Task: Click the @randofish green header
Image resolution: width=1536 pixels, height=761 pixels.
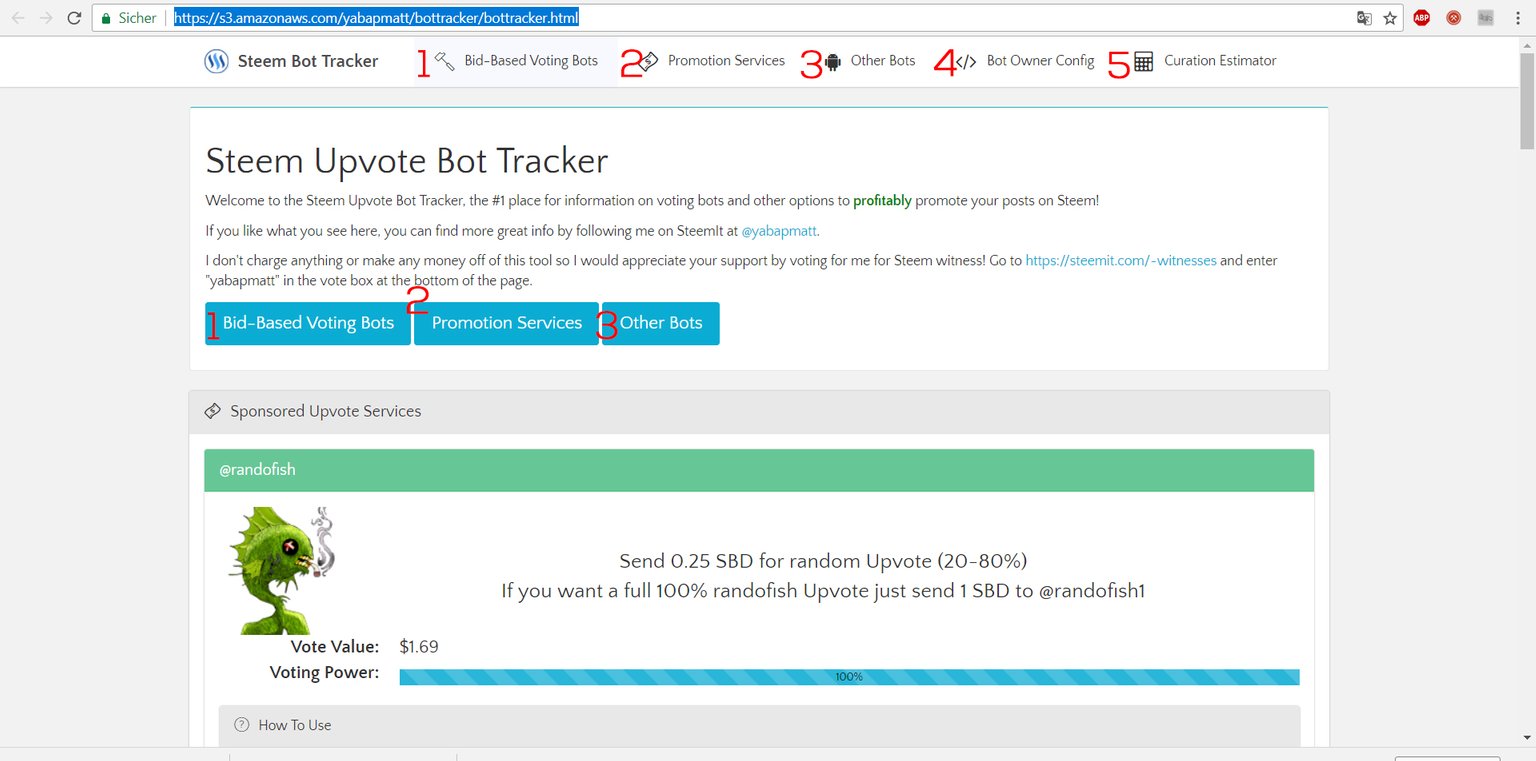Action: (x=759, y=470)
